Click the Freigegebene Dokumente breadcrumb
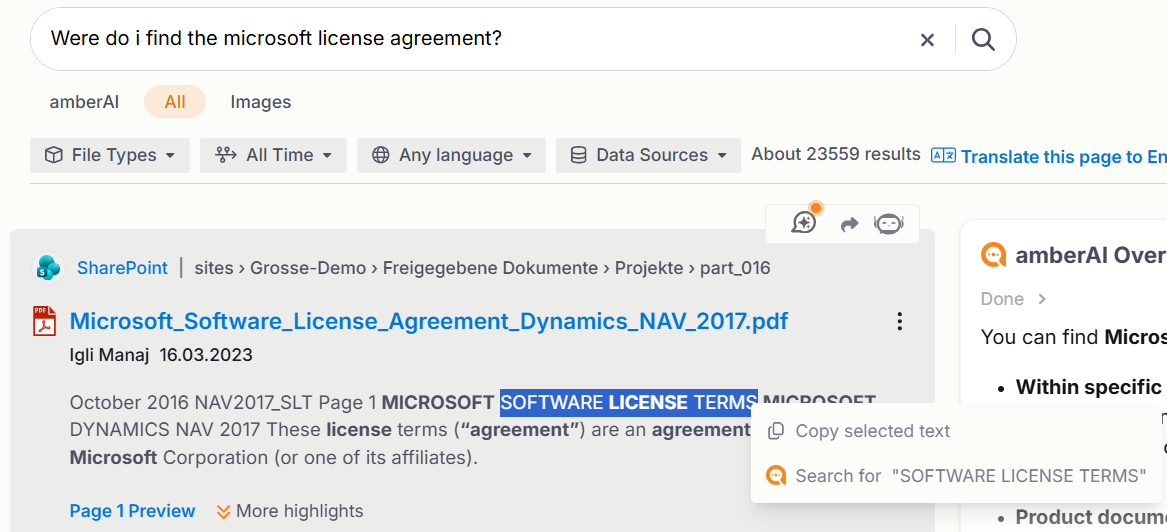Screen dimensions: 1167x532 click(490, 268)
